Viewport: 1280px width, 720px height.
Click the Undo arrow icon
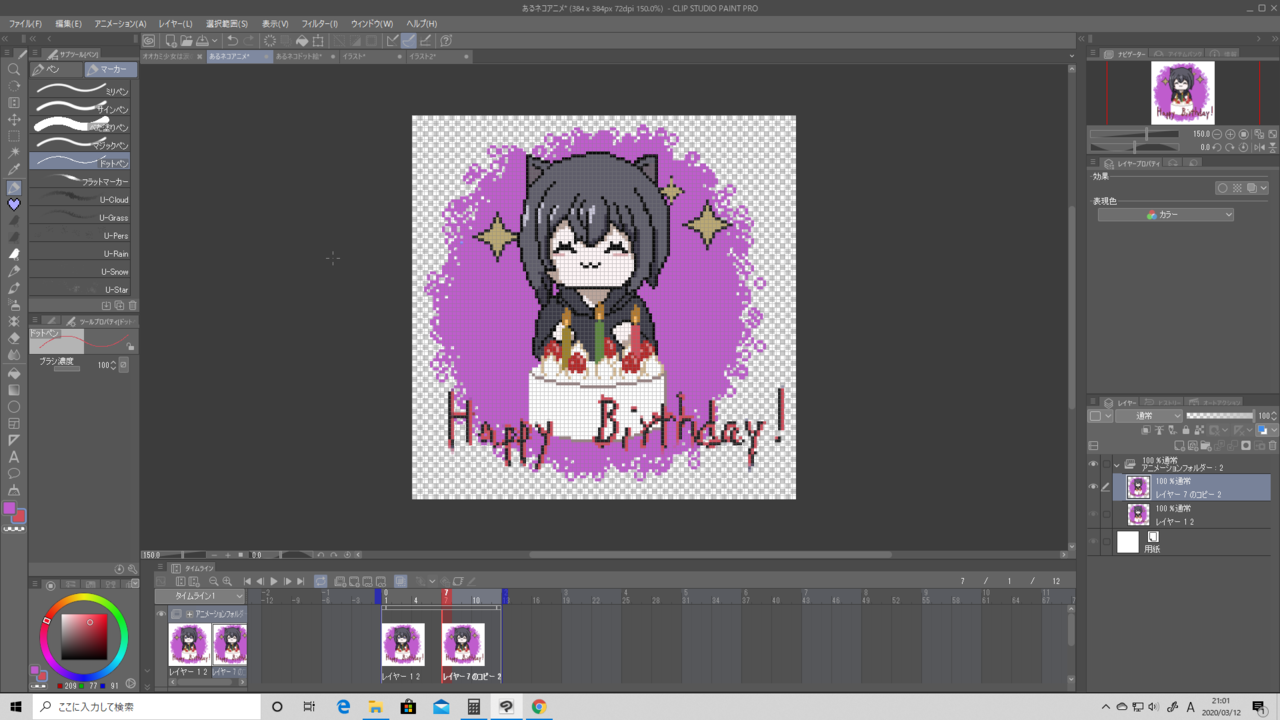click(x=232, y=41)
